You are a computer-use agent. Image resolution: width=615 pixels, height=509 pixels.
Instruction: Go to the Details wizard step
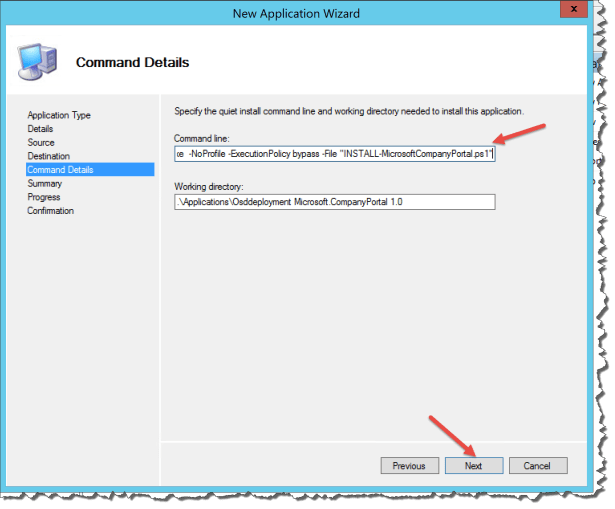pos(41,129)
